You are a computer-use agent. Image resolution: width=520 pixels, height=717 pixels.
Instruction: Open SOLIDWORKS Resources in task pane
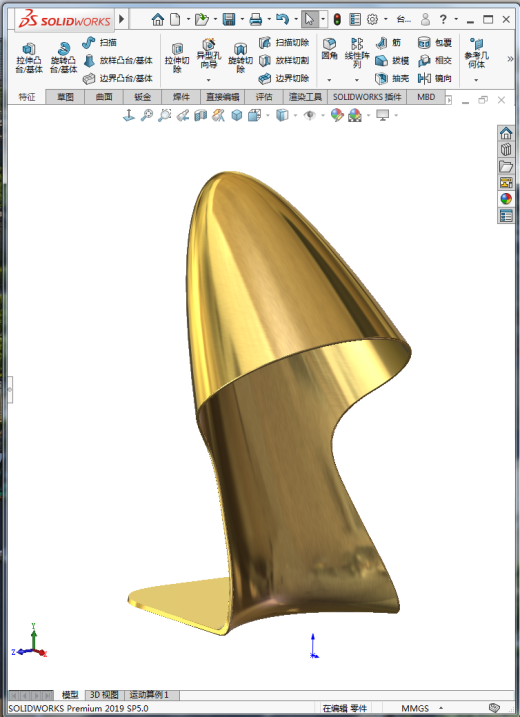click(x=506, y=133)
